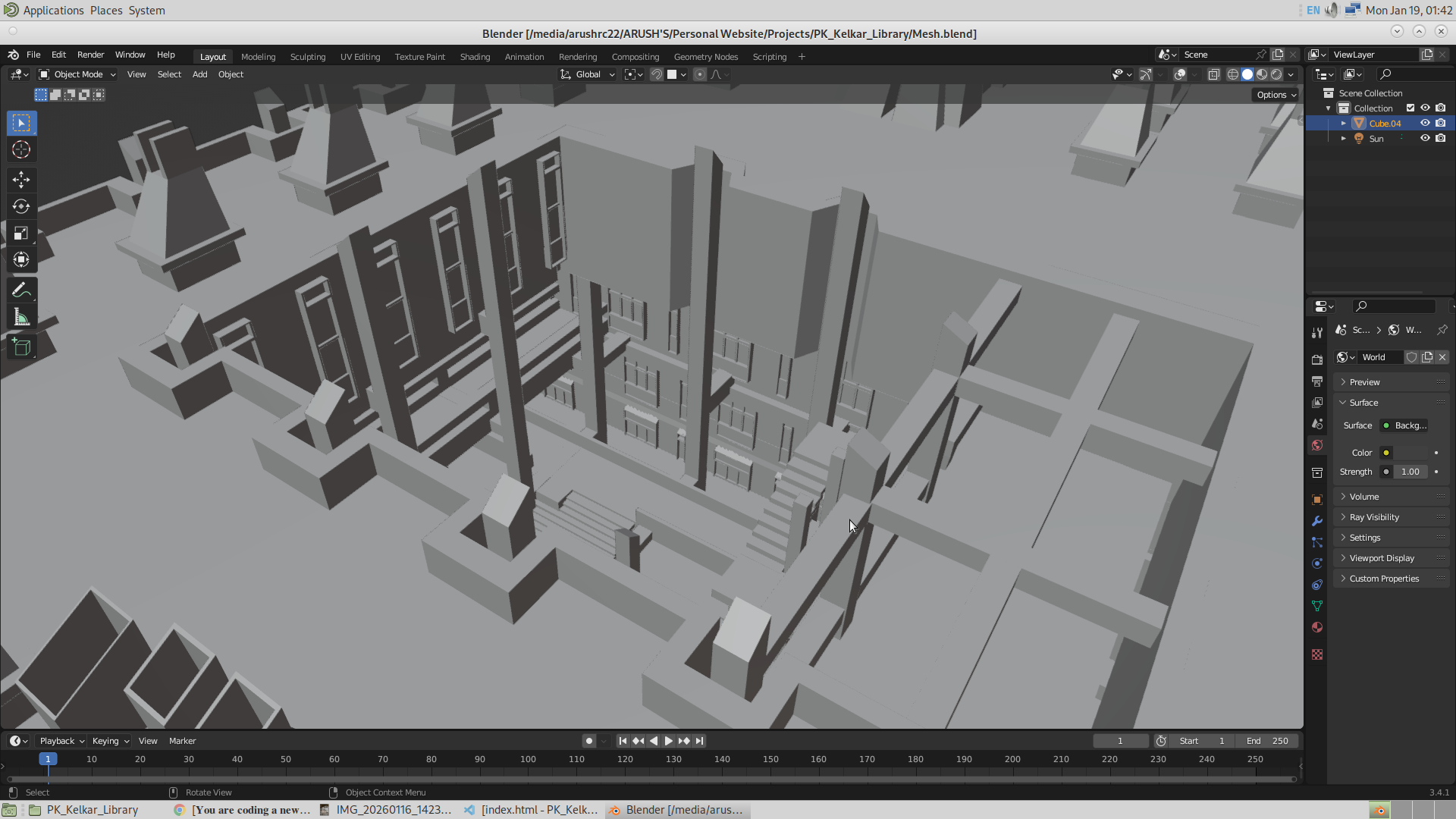Activate the Annotate pencil tool
Viewport: 1456px width, 819px height.
coord(21,290)
